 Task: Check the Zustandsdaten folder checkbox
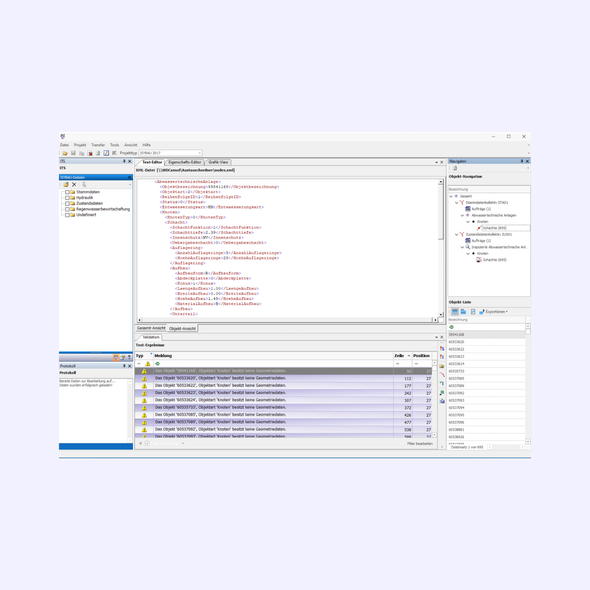(67, 203)
